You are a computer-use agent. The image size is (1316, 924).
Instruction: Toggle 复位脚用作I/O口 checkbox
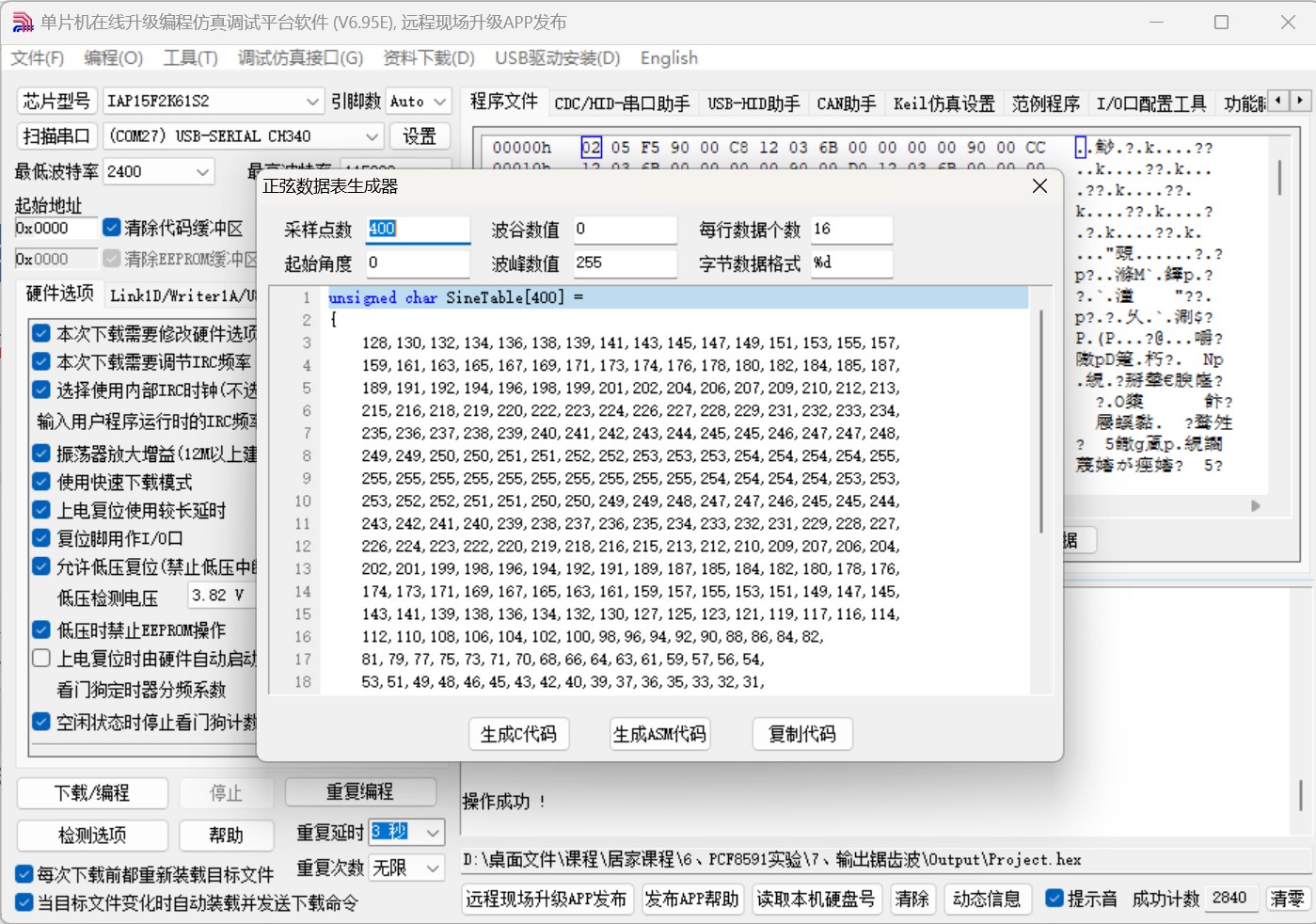point(41,538)
